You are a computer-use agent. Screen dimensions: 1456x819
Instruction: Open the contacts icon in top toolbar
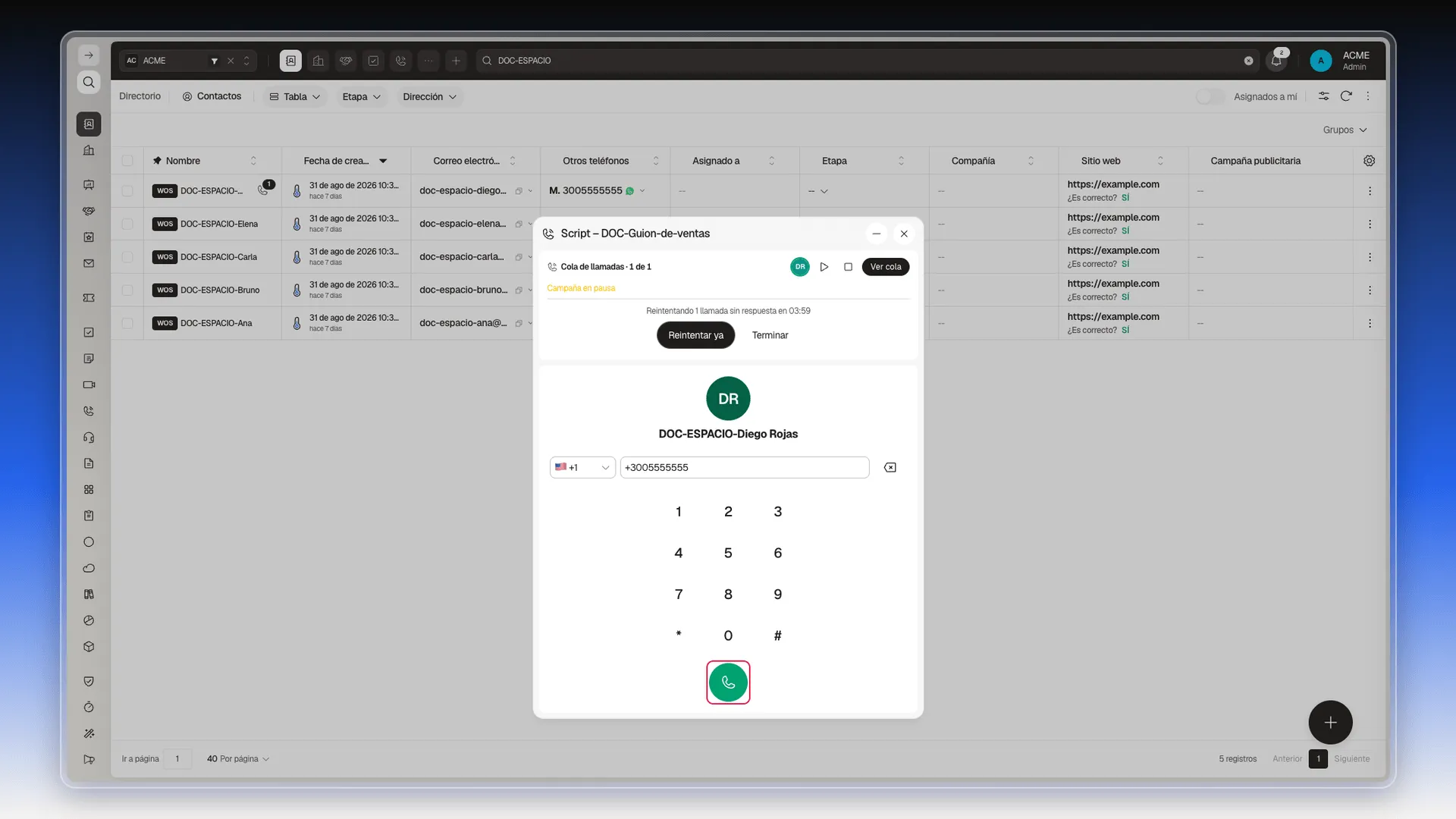290,61
